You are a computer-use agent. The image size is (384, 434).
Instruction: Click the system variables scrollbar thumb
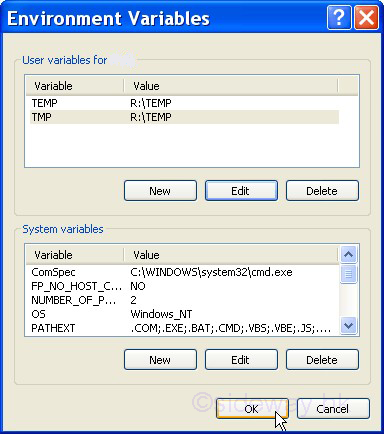click(348, 274)
